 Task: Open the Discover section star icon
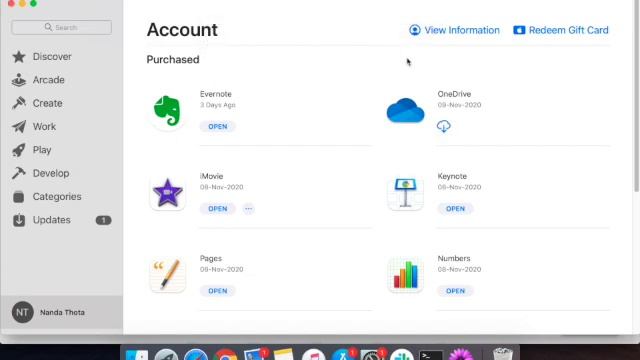click(x=19, y=57)
